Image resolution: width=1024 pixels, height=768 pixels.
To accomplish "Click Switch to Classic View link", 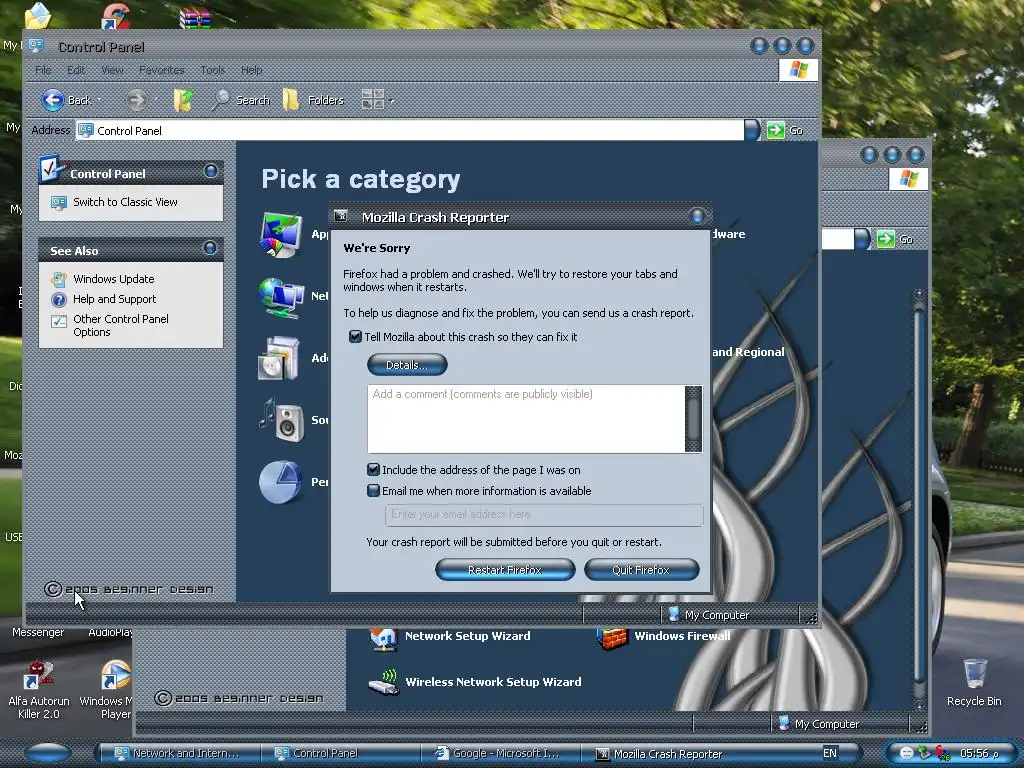I will point(125,202).
